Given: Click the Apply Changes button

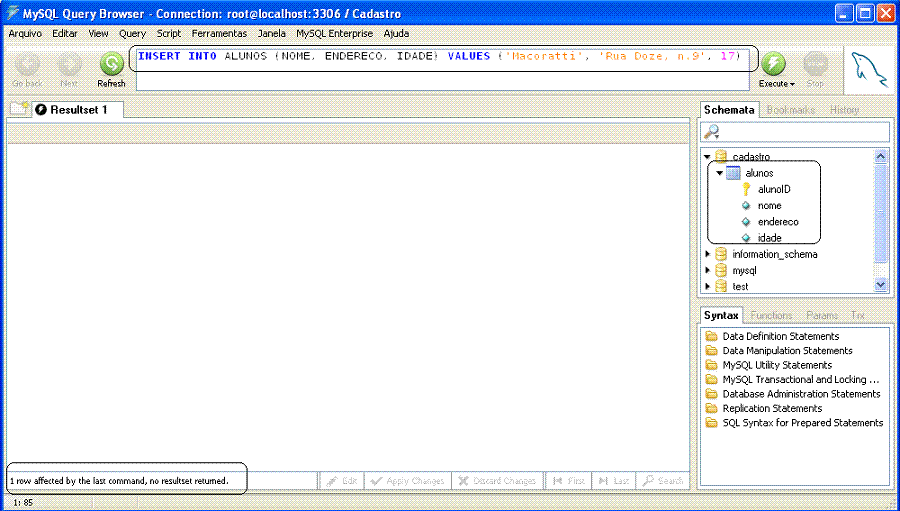Looking at the screenshot, I should pyautogui.click(x=408, y=481).
